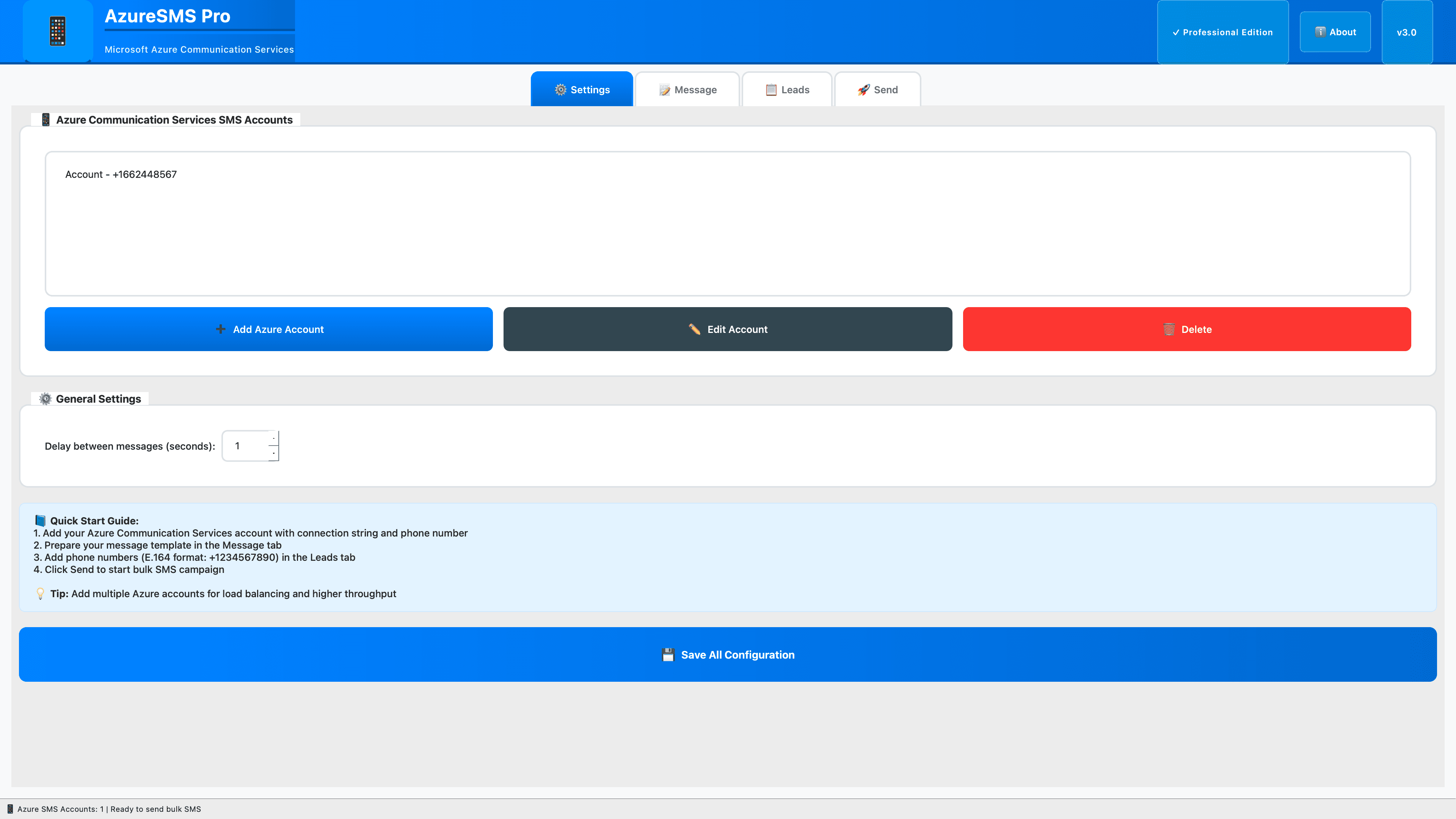The image size is (1456, 819).
Task: Open the Leads tab
Action: 787,89
